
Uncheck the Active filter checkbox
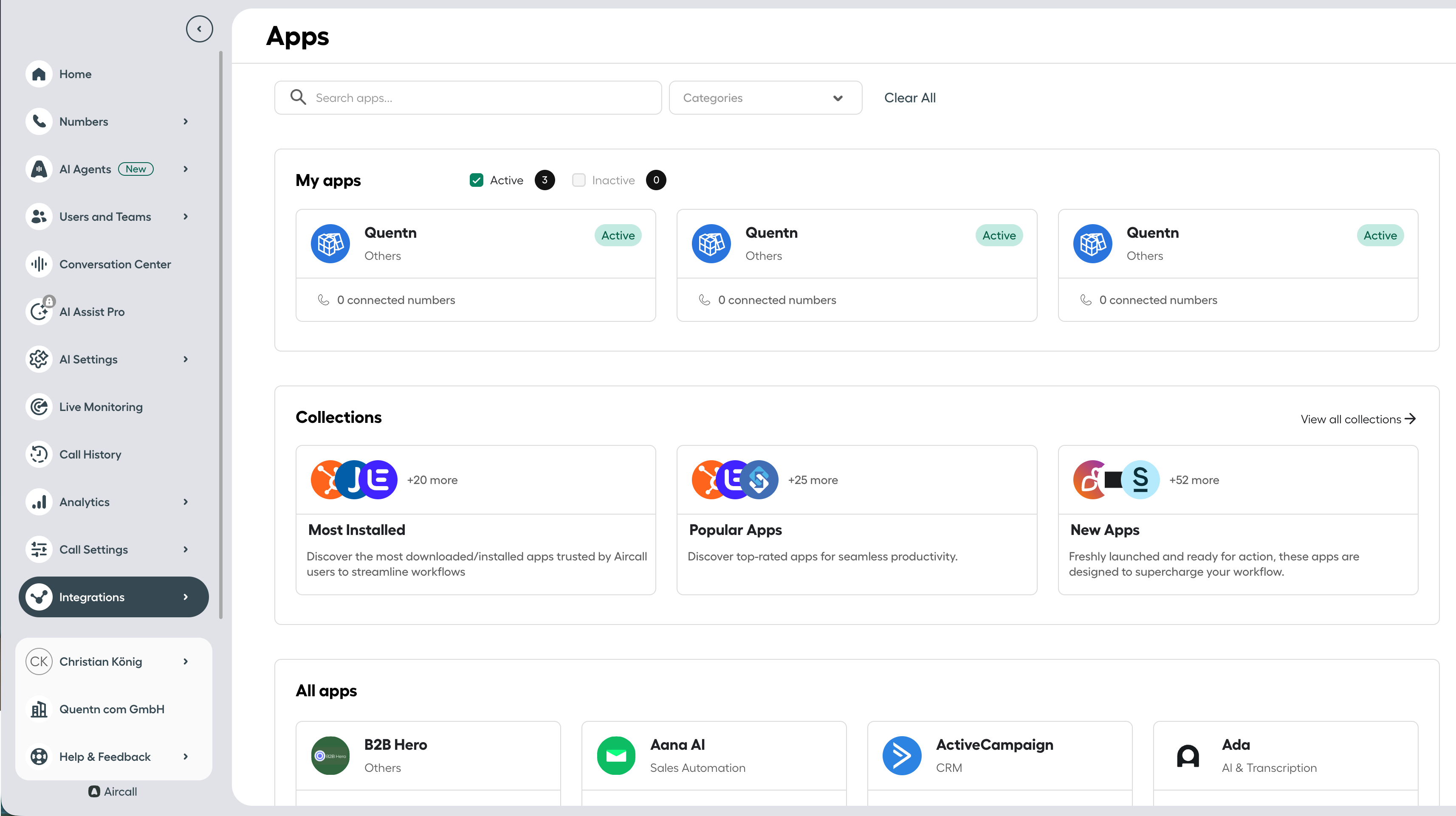(x=477, y=180)
